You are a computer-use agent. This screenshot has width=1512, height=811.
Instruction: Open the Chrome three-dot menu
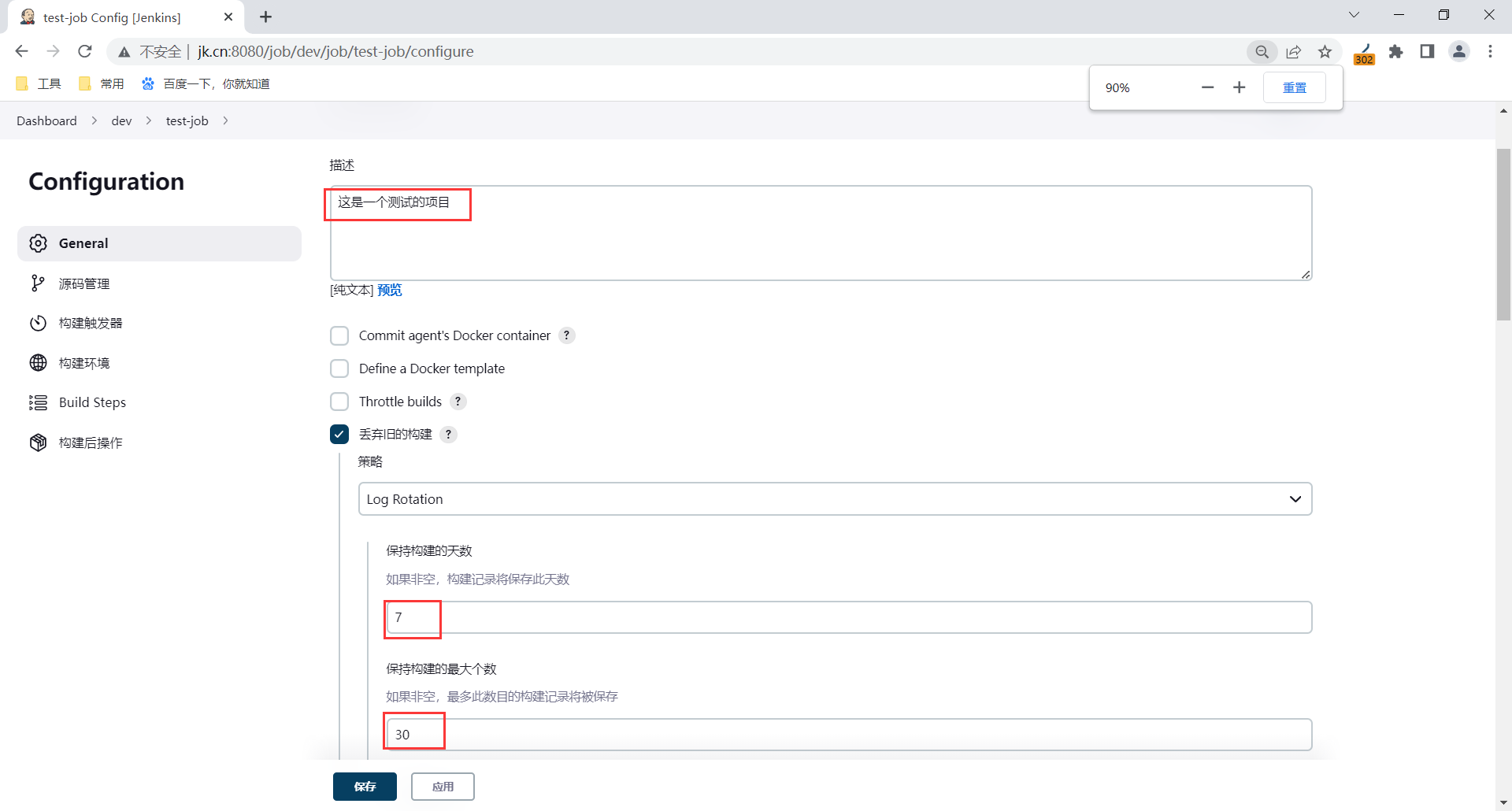coord(1490,52)
